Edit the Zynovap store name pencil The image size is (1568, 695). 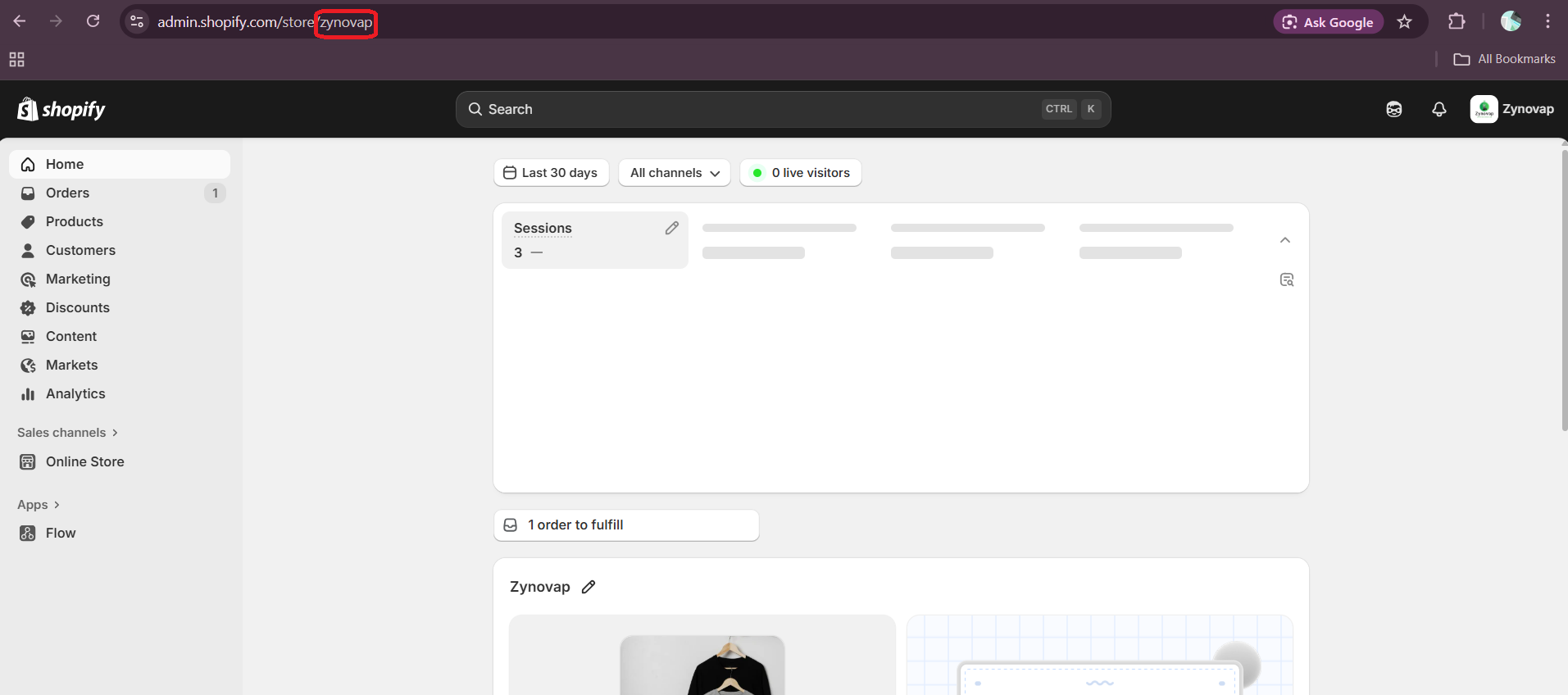(x=589, y=587)
